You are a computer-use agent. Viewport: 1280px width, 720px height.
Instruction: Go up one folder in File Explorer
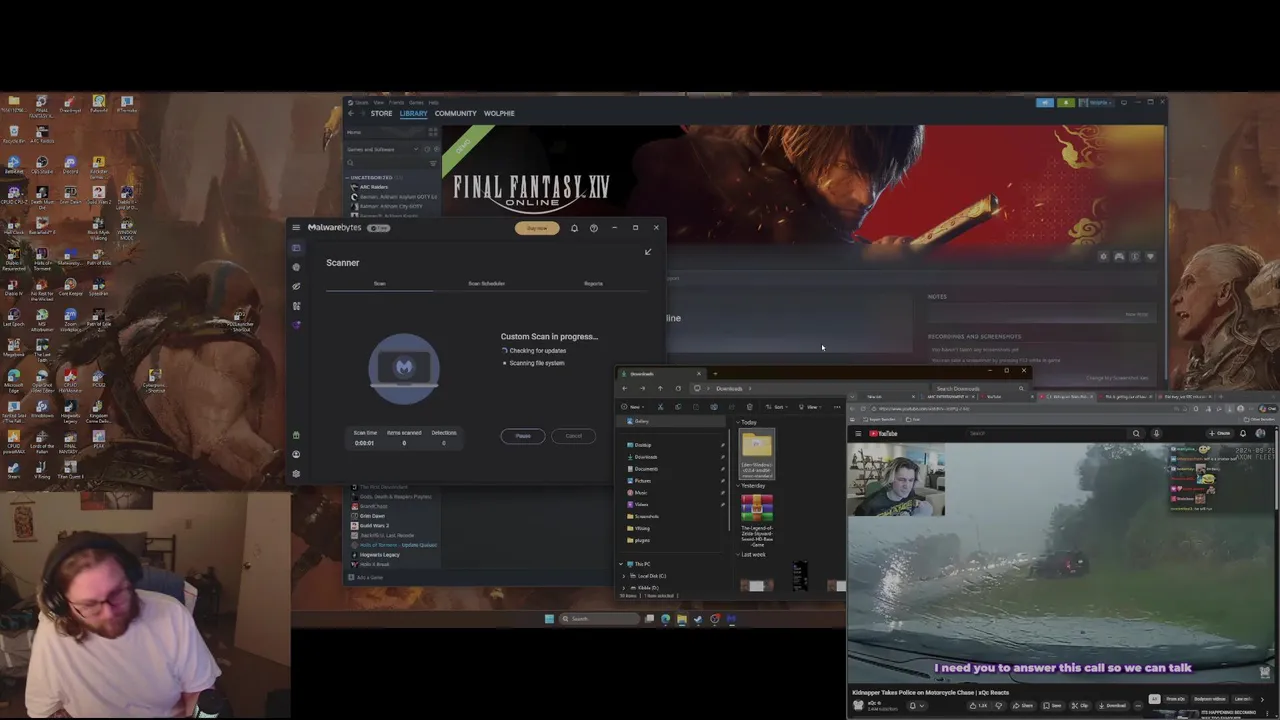pos(660,389)
